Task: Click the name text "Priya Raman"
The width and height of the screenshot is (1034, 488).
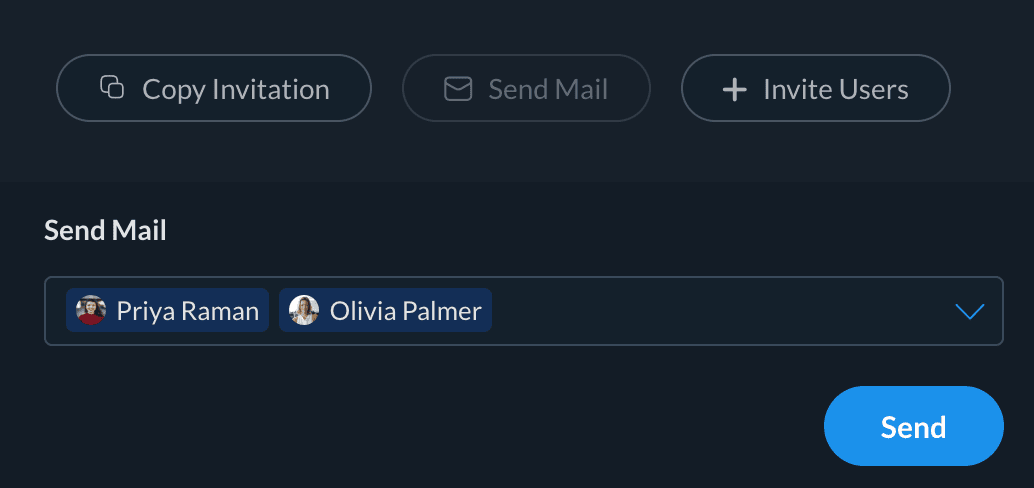Action: click(x=188, y=311)
